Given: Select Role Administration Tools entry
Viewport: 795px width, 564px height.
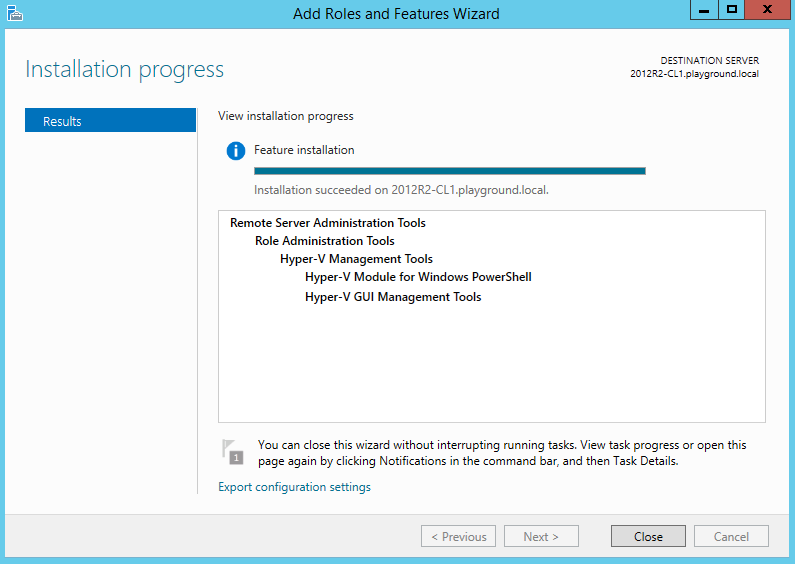Looking at the screenshot, I should [324, 241].
